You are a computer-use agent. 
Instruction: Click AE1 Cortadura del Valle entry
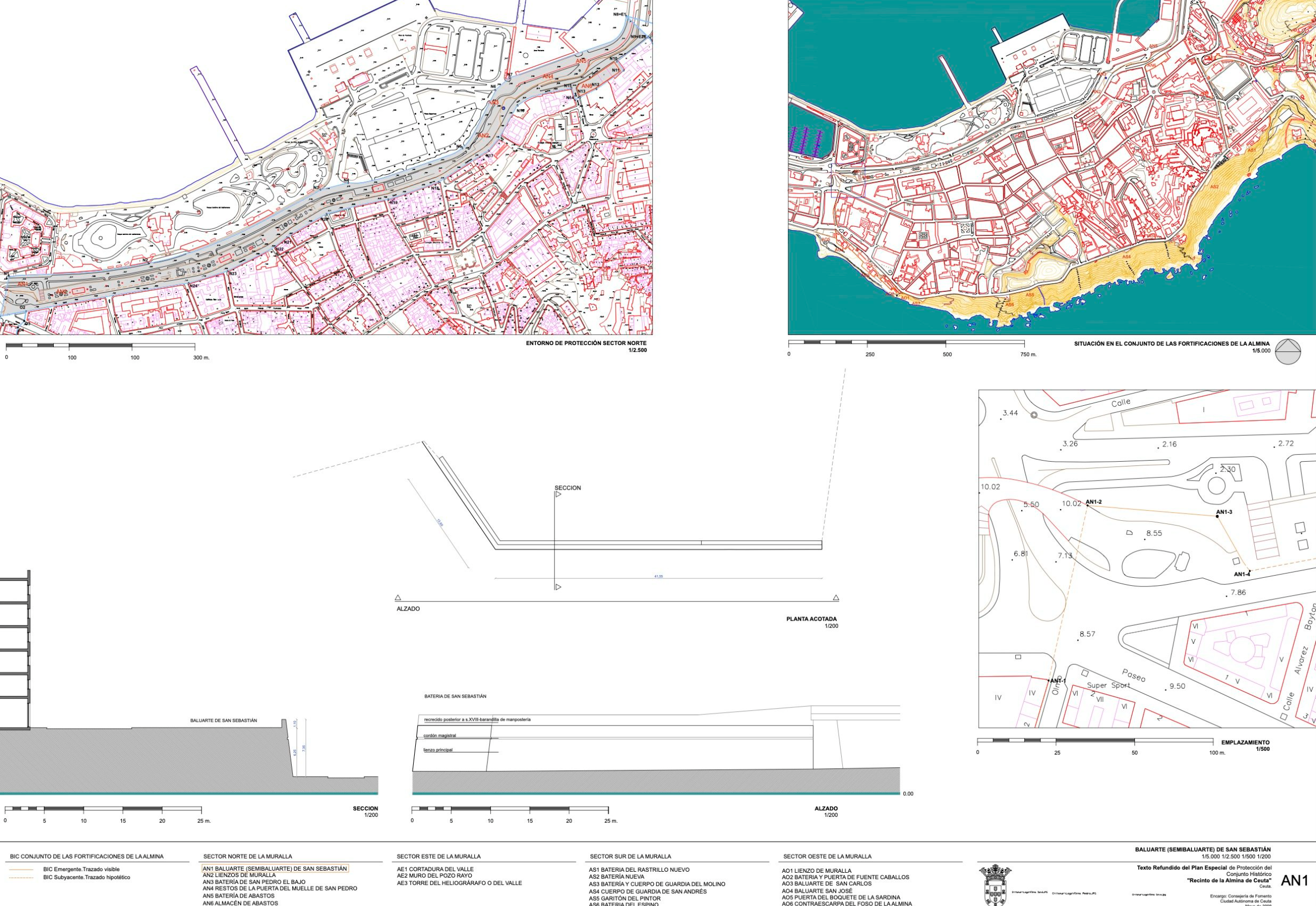coord(435,869)
